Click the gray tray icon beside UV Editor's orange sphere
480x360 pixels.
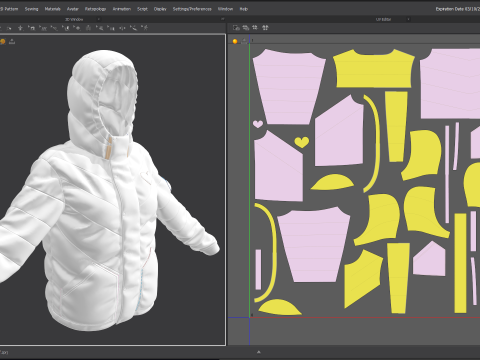tap(244, 41)
